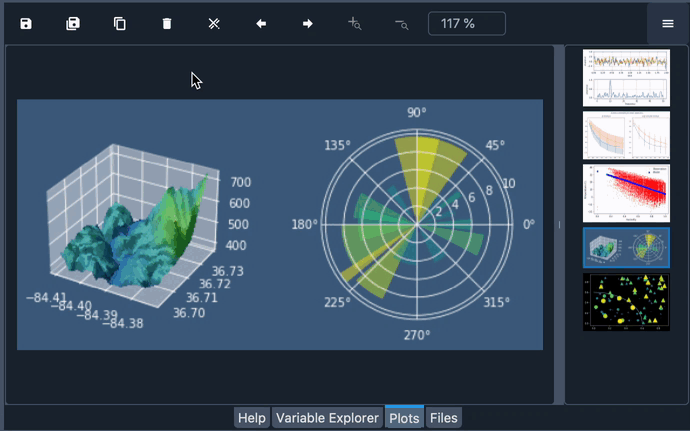
Task: Go to previous plot with left arrow
Action: click(x=261, y=24)
